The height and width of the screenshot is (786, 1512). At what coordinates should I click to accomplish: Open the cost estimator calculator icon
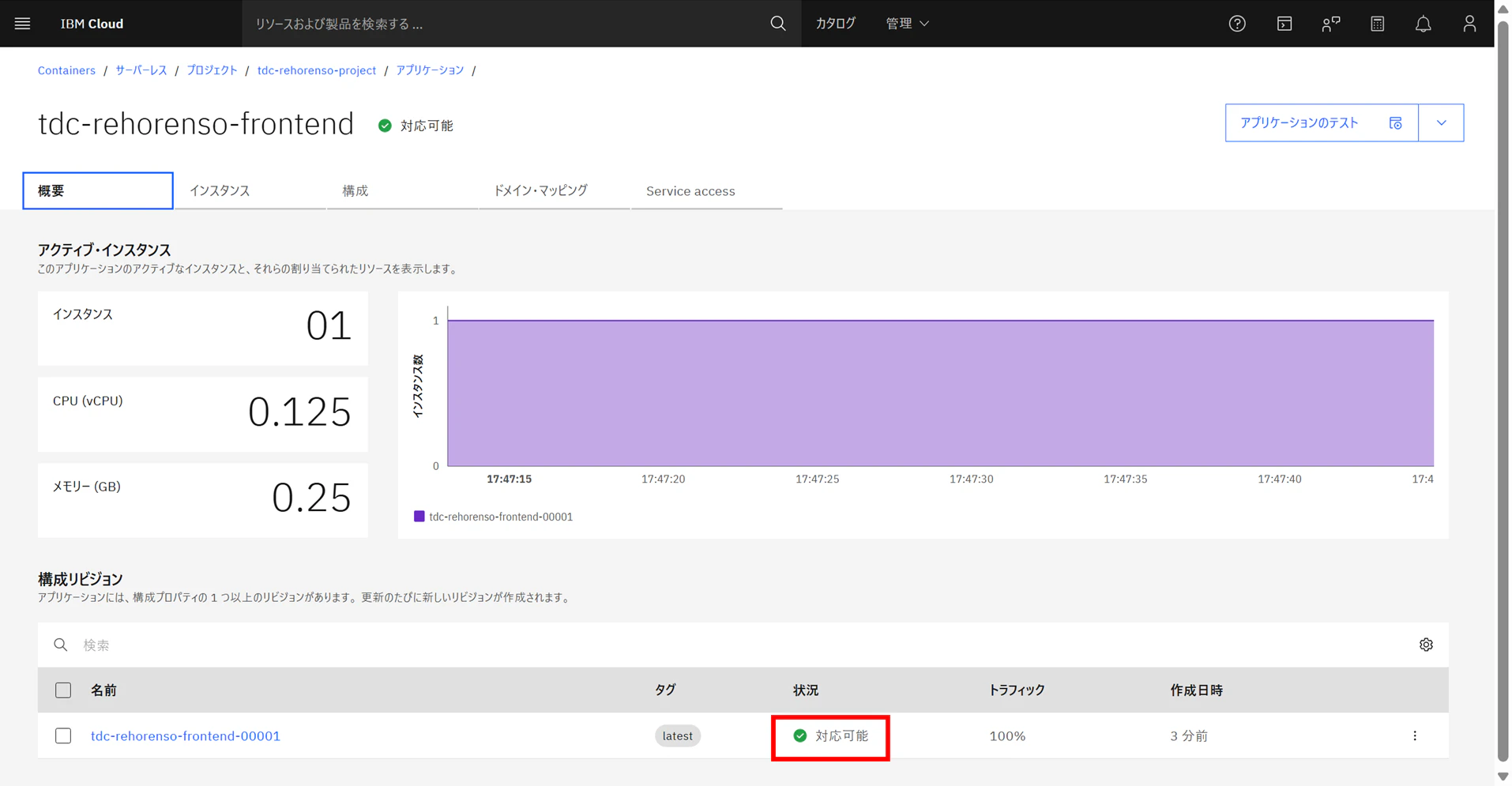(1377, 24)
